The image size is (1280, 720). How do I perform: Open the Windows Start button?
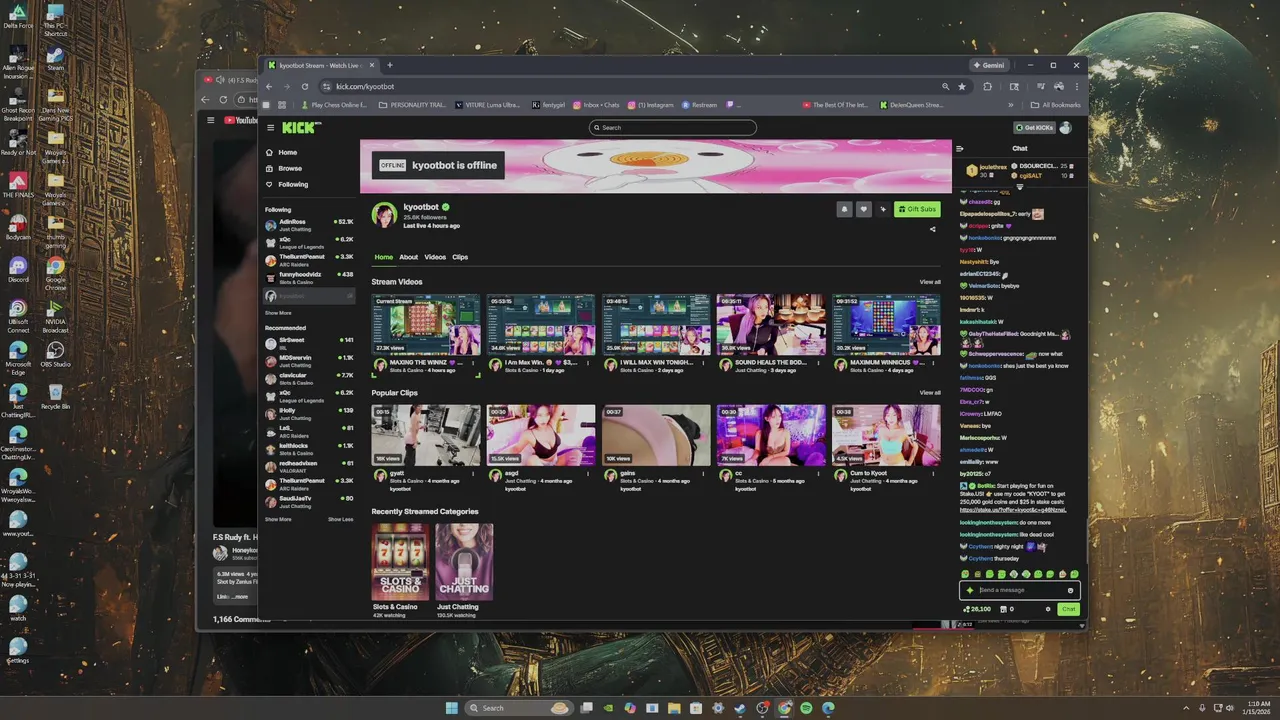(451, 708)
